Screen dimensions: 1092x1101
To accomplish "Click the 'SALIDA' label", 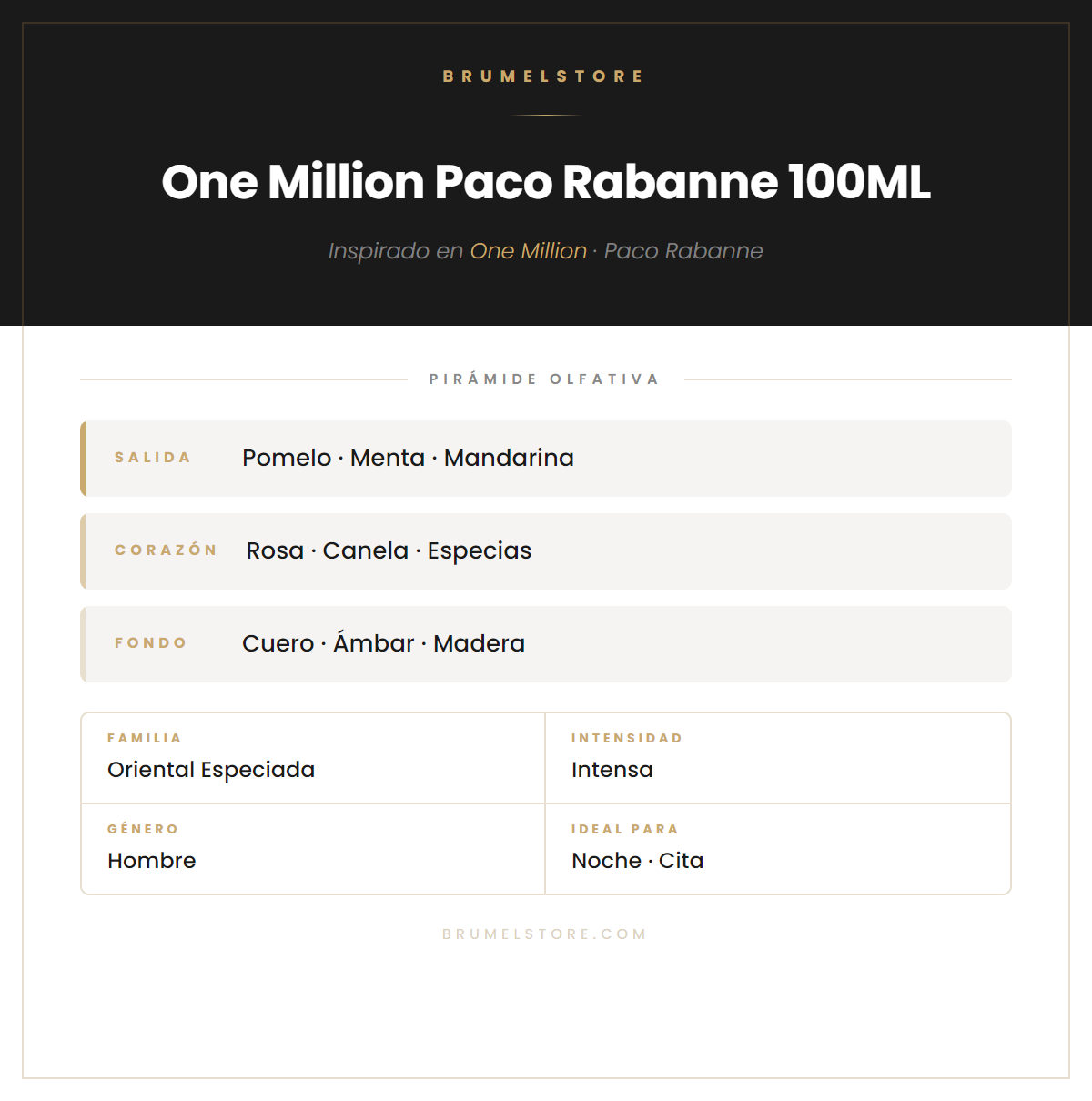I will click(x=153, y=458).
